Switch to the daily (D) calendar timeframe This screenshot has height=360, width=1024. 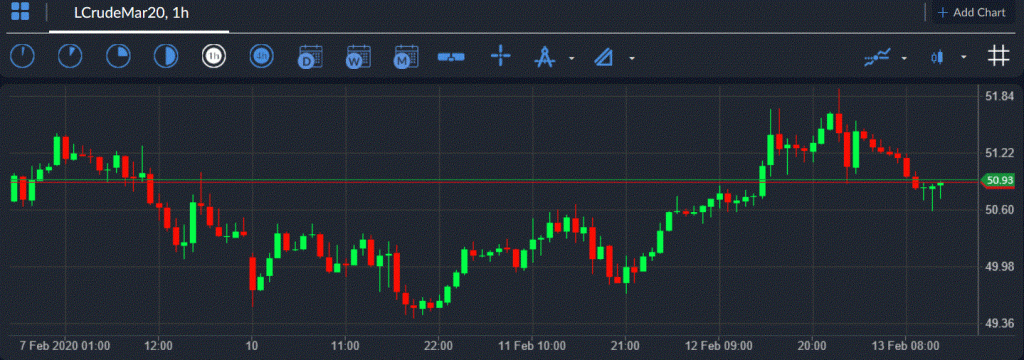pos(310,57)
